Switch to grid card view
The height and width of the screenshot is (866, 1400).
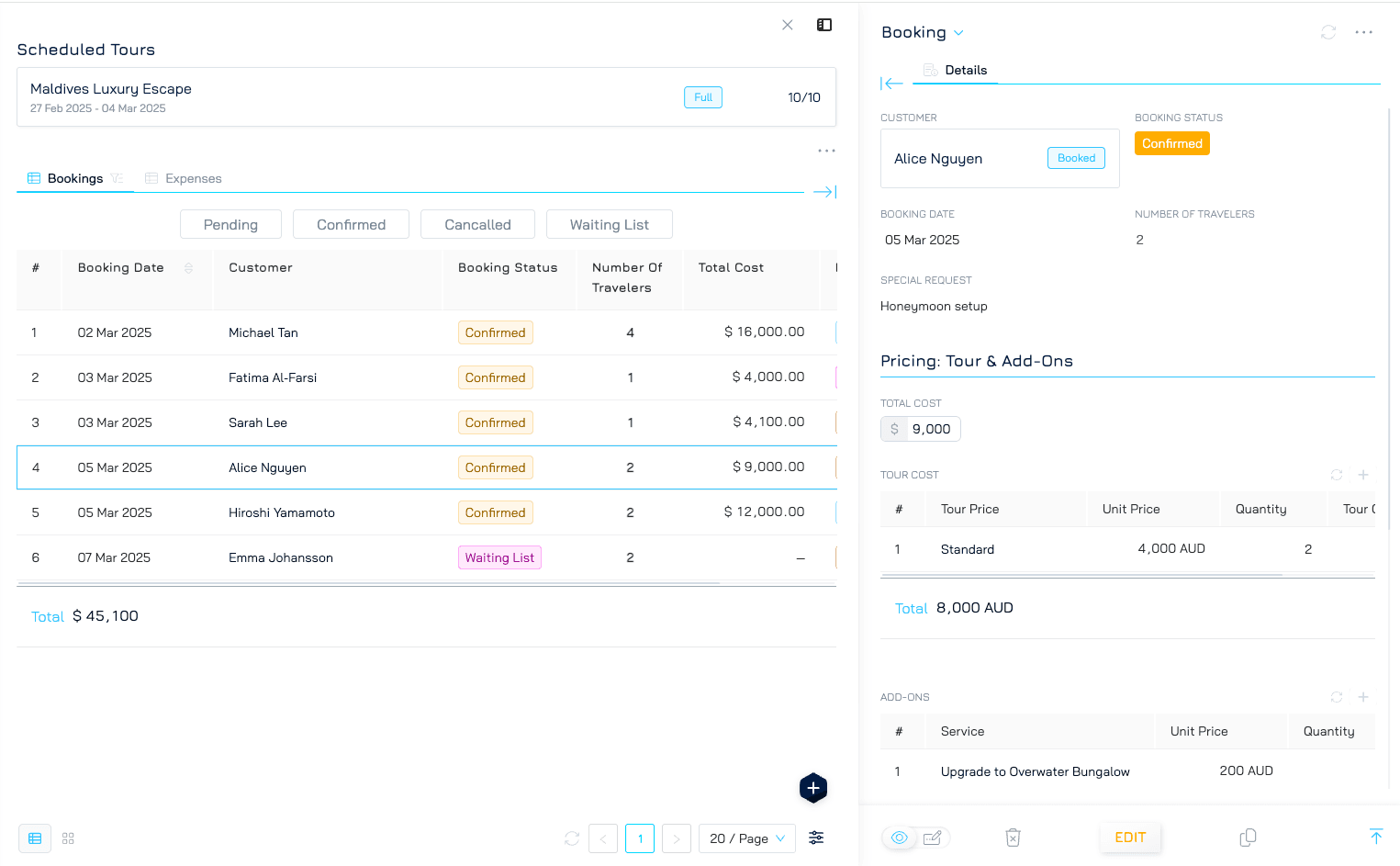click(x=68, y=838)
